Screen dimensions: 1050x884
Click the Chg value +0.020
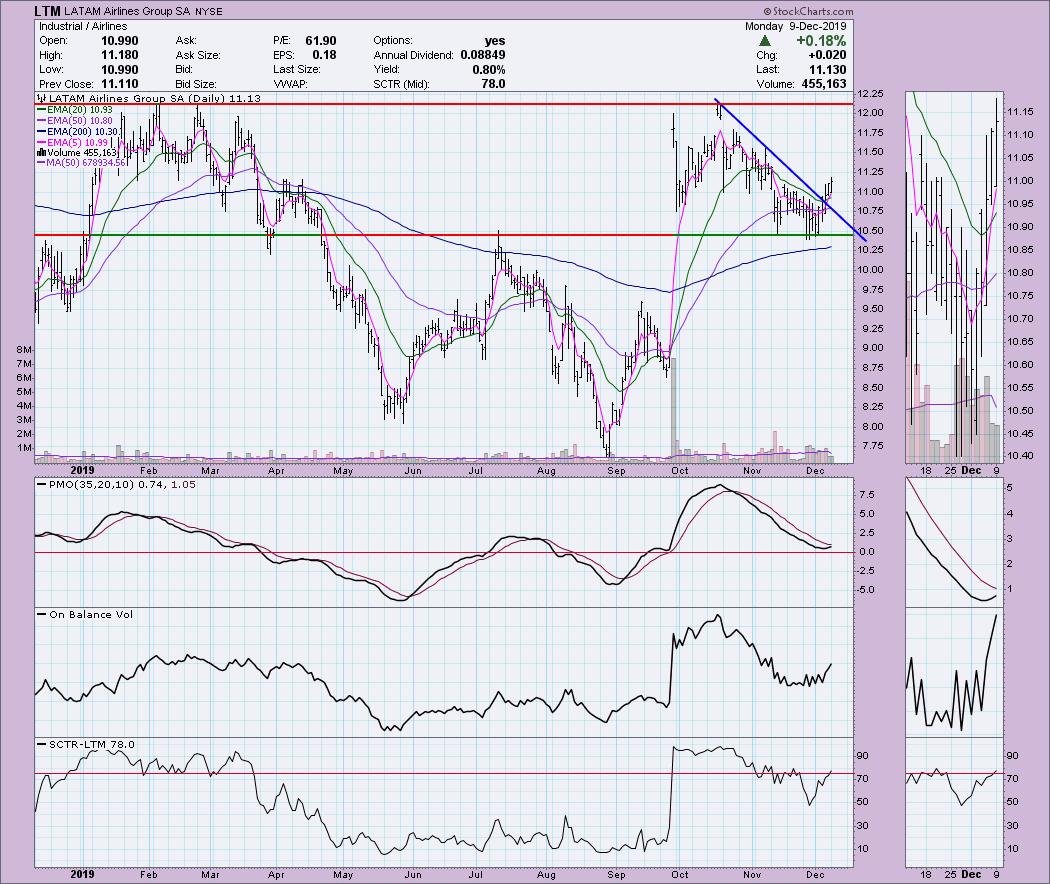tap(827, 55)
